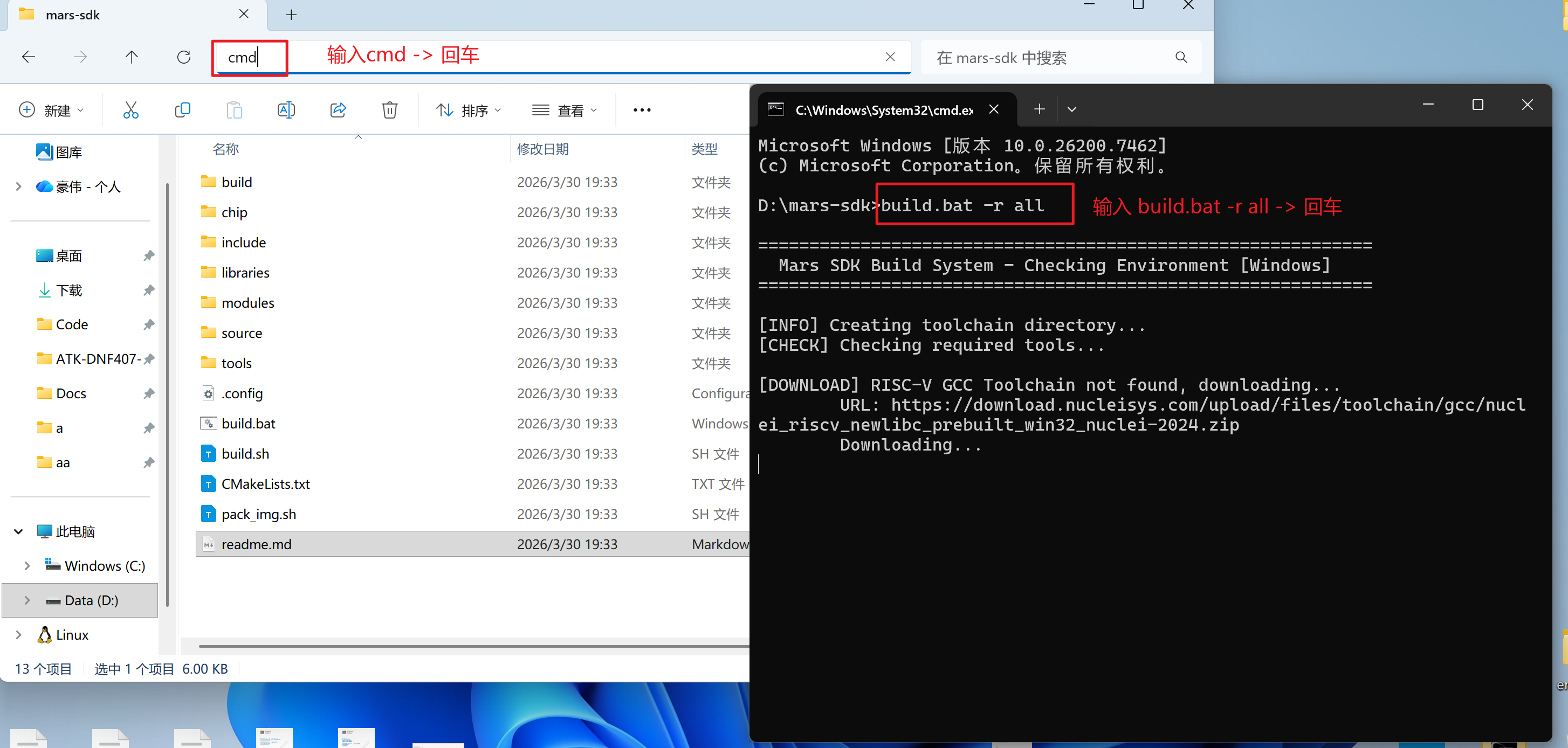The height and width of the screenshot is (748, 1568).
Task: Close the mars-sdk Explorer tab
Action: tap(244, 14)
